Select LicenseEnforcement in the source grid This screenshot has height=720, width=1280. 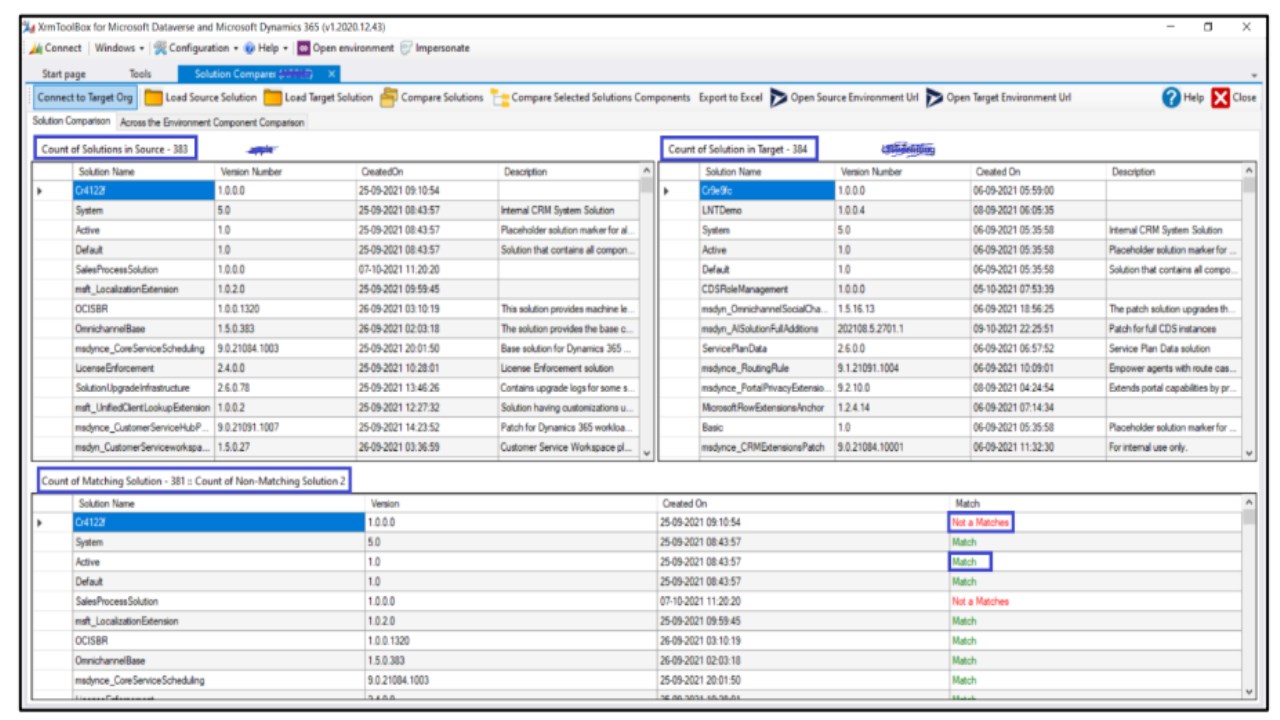point(143,368)
